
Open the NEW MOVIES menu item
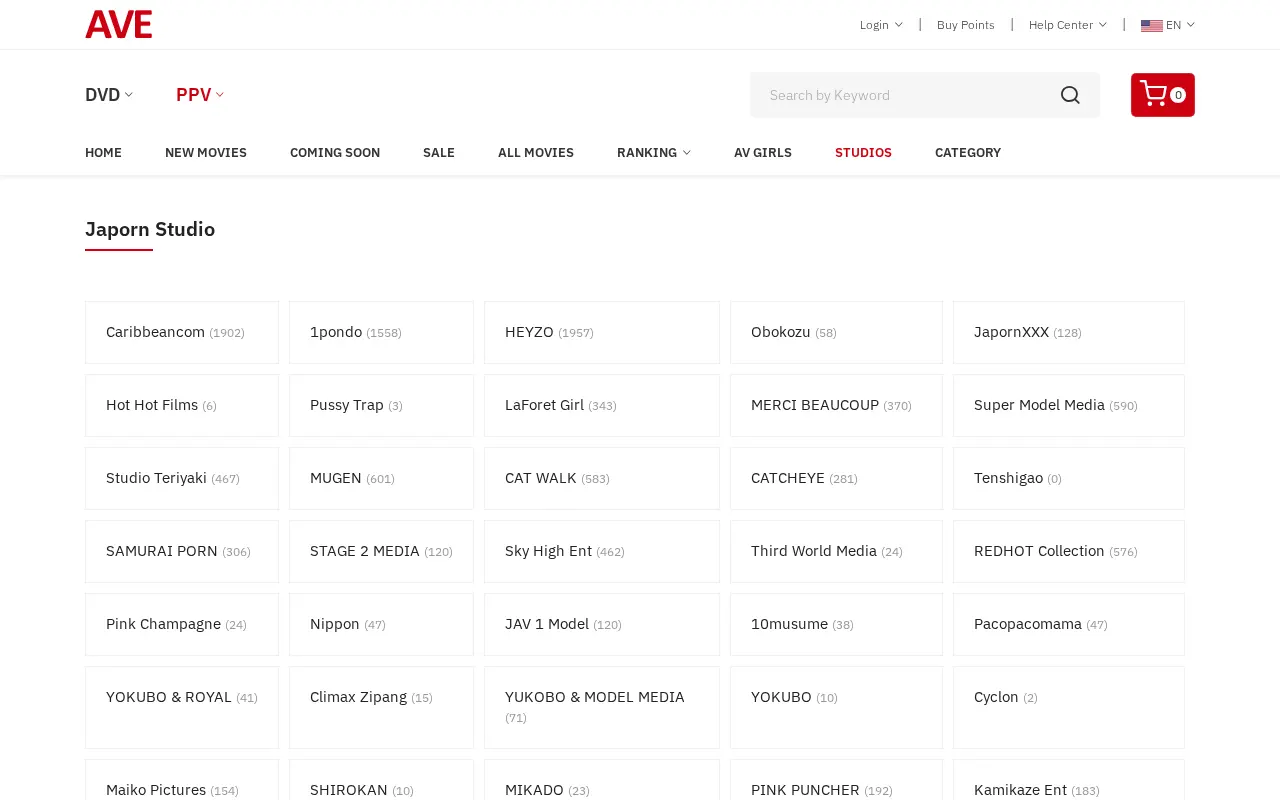pyautogui.click(x=206, y=153)
